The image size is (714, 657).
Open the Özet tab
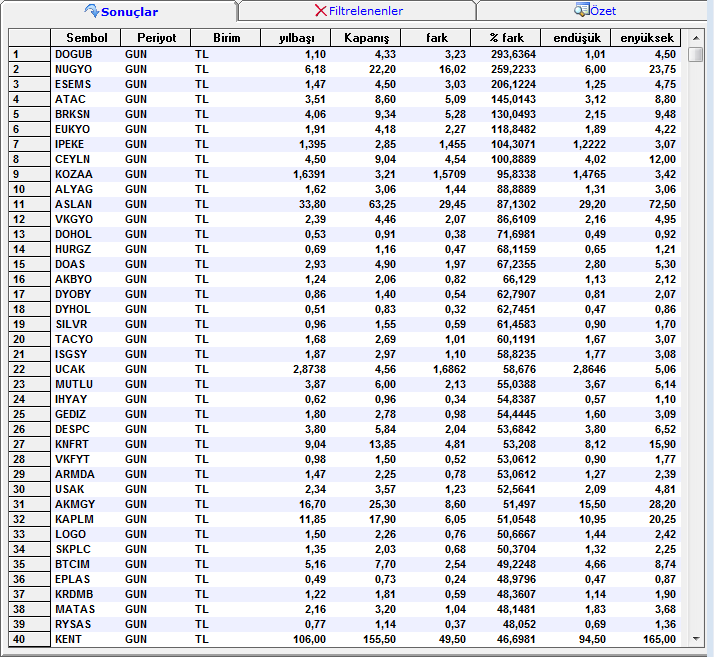[594, 11]
